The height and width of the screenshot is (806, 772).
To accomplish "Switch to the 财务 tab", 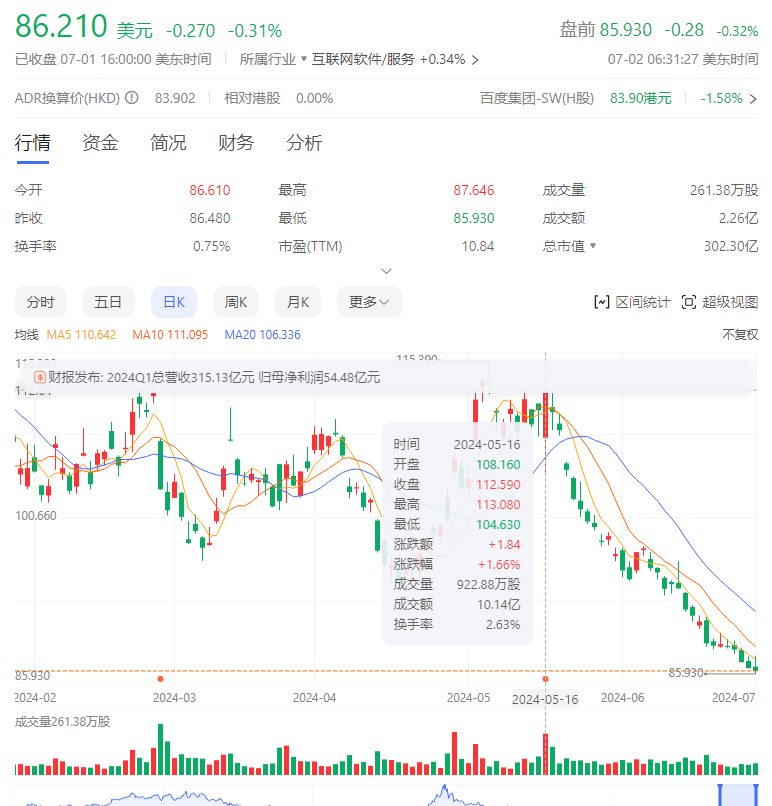I will (236, 143).
